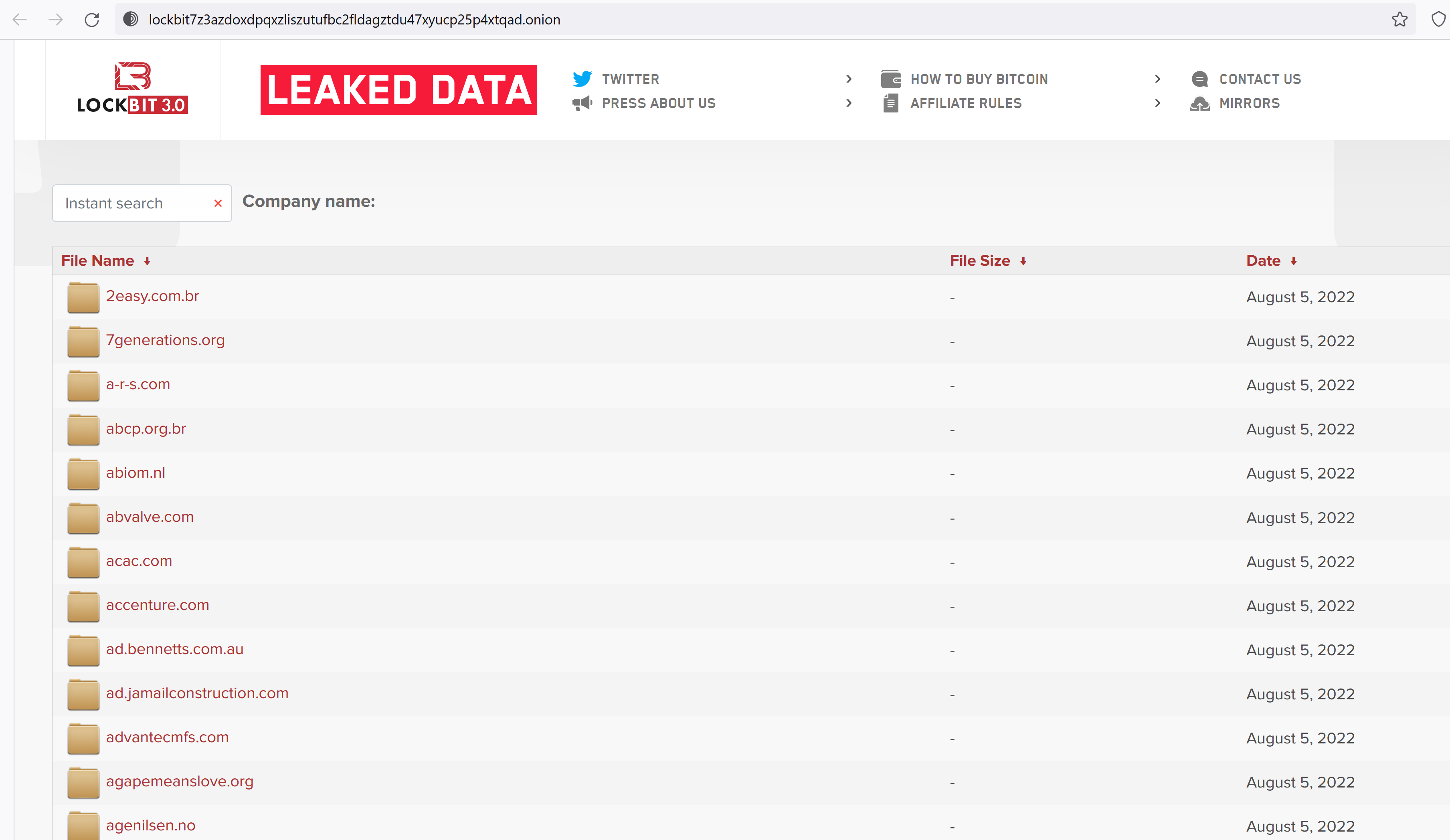Click the Twitter bird icon
The height and width of the screenshot is (840, 1450).
pyautogui.click(x=582, y=79)
